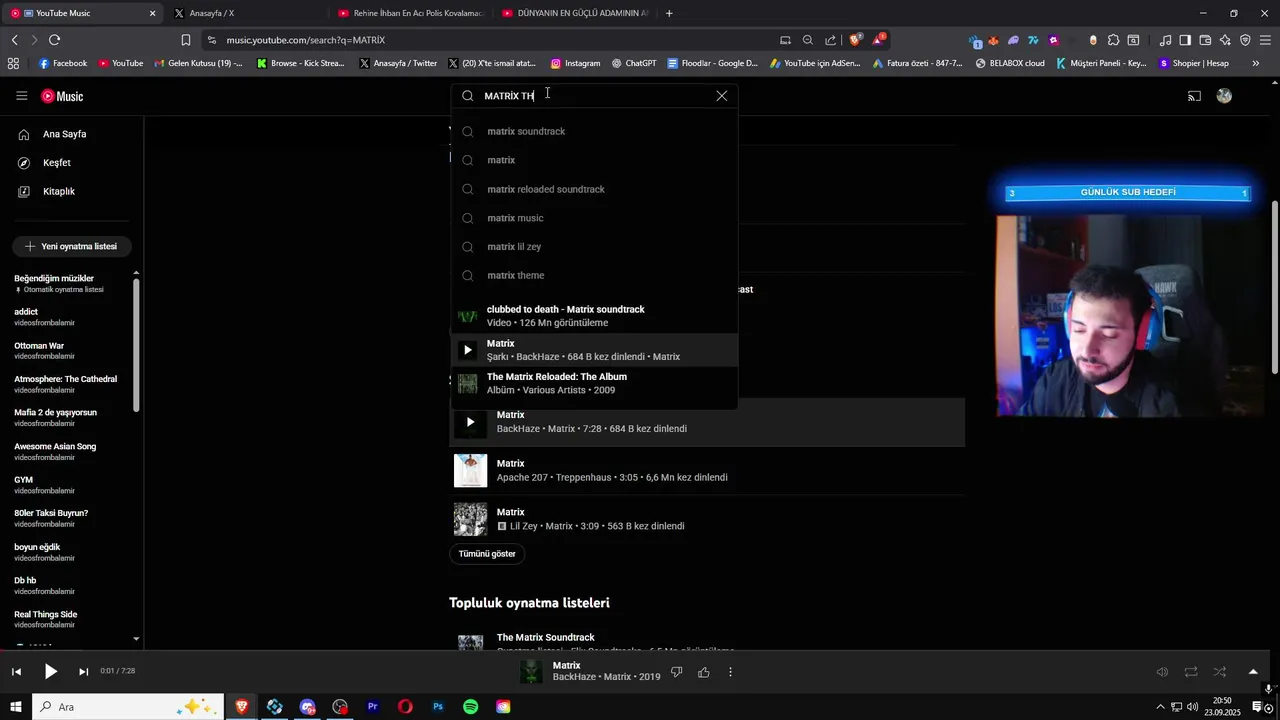Toggle shuffle mode
The image size is (1280, 720).
coord(1220,672)
